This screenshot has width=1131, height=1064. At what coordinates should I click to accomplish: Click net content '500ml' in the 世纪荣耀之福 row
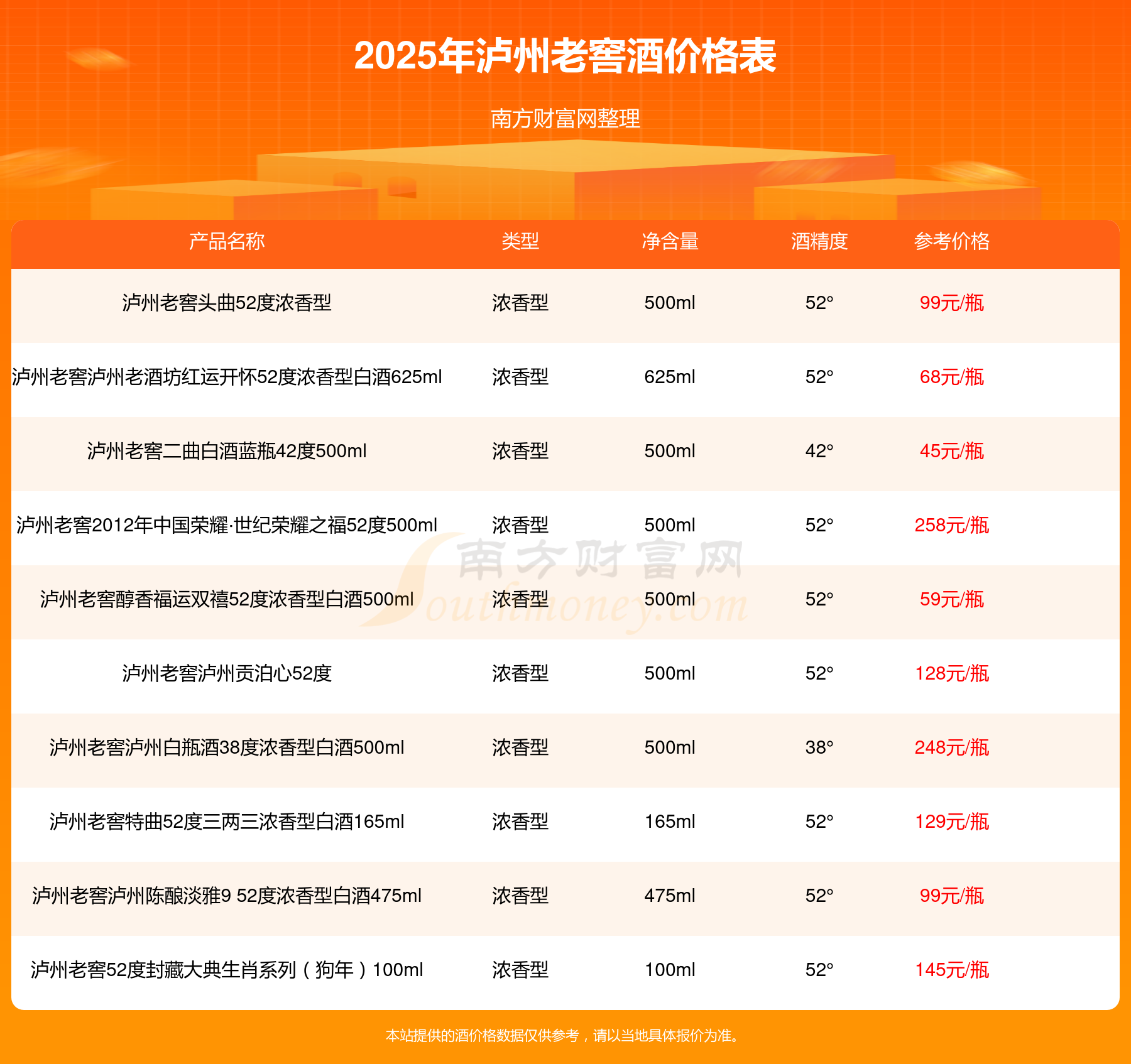coord(670,525)
